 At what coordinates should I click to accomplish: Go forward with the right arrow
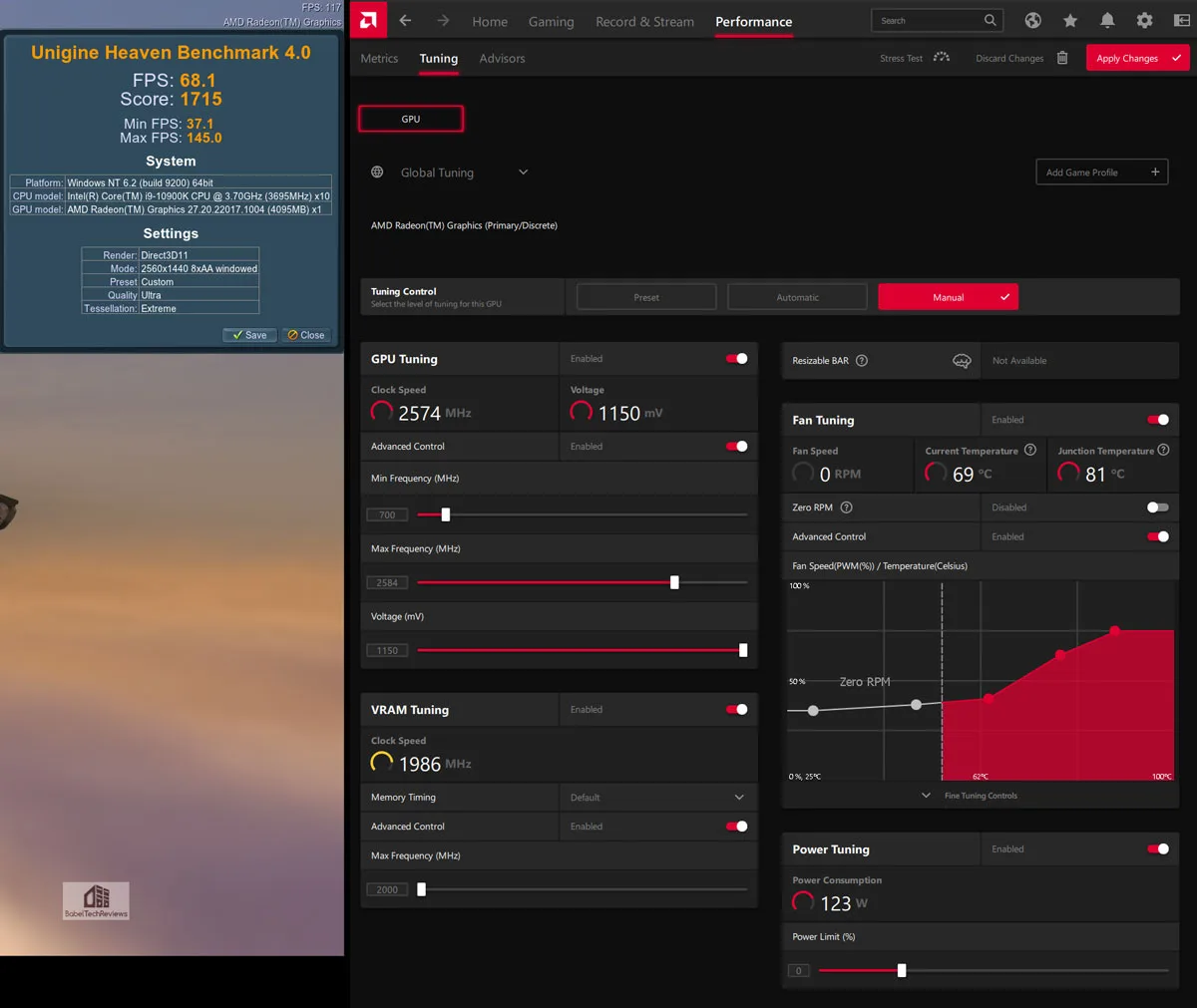click(x=443, y=21)
